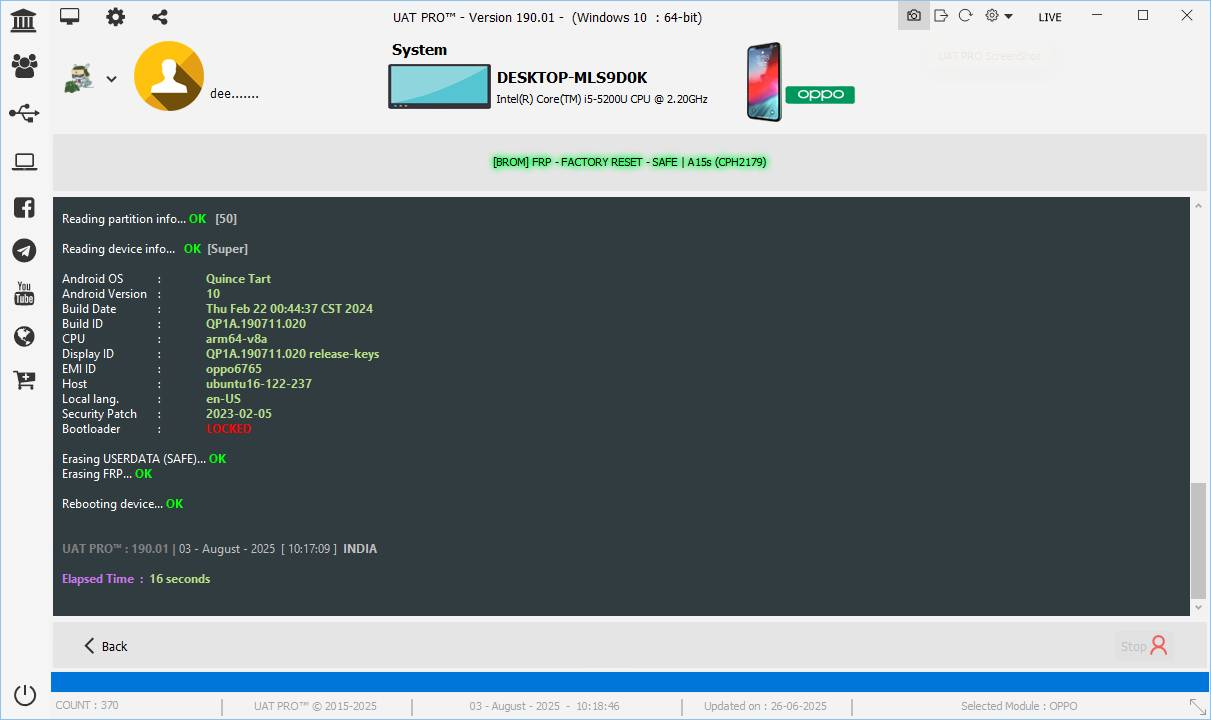Click the laptop icon in left sidebar

coord(24,162)
